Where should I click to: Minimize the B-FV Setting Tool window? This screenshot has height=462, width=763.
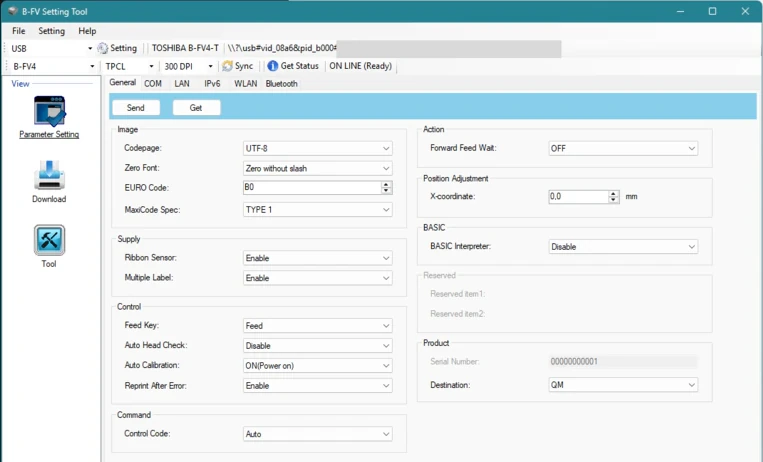(680, 11)
